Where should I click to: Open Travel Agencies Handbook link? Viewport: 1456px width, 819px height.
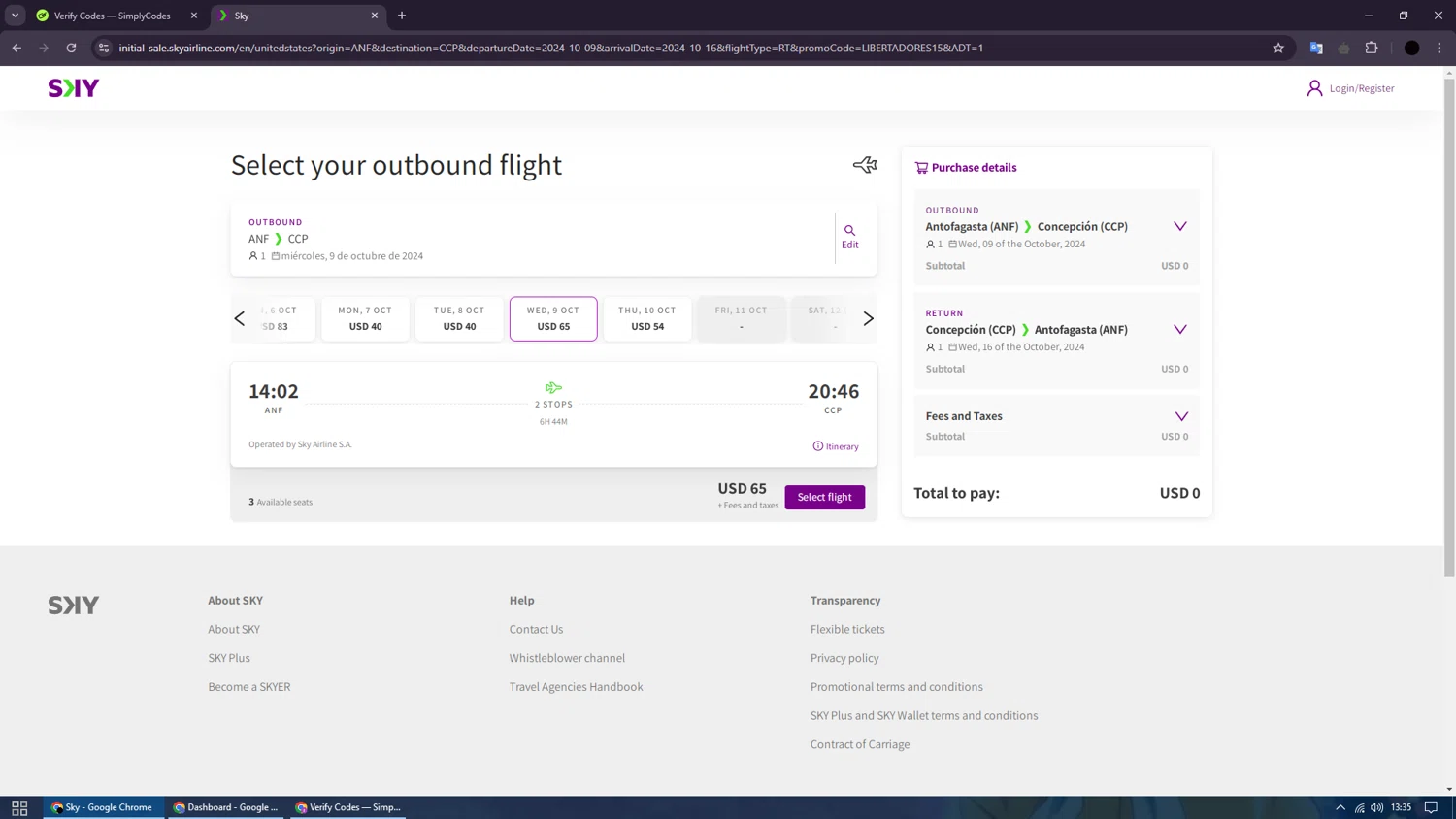577,687
